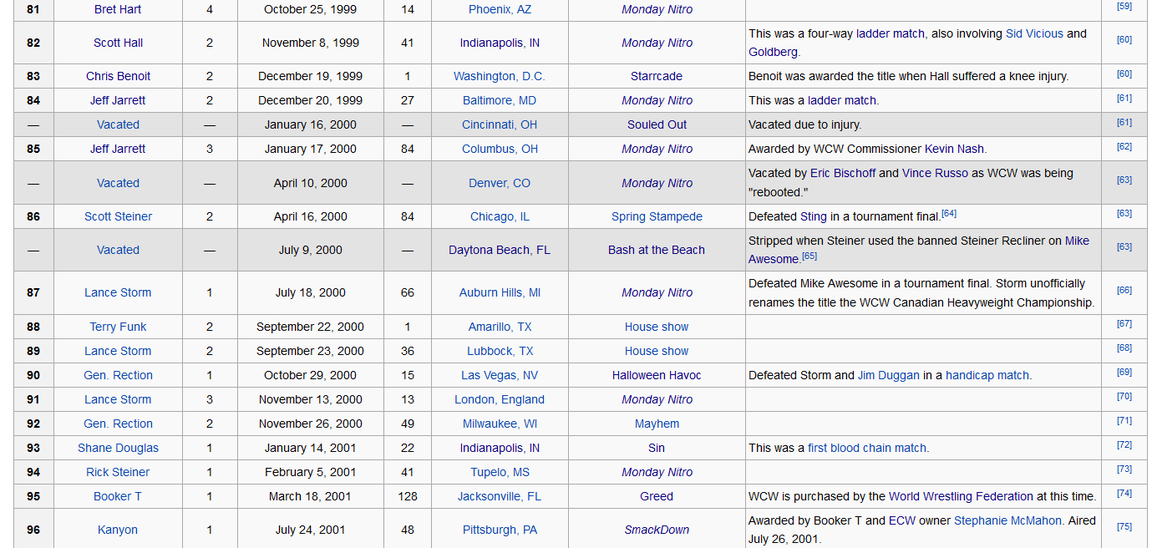Open the Cincinnati, OH link
The image size is (1152, 548).
[x=500, y=125]
